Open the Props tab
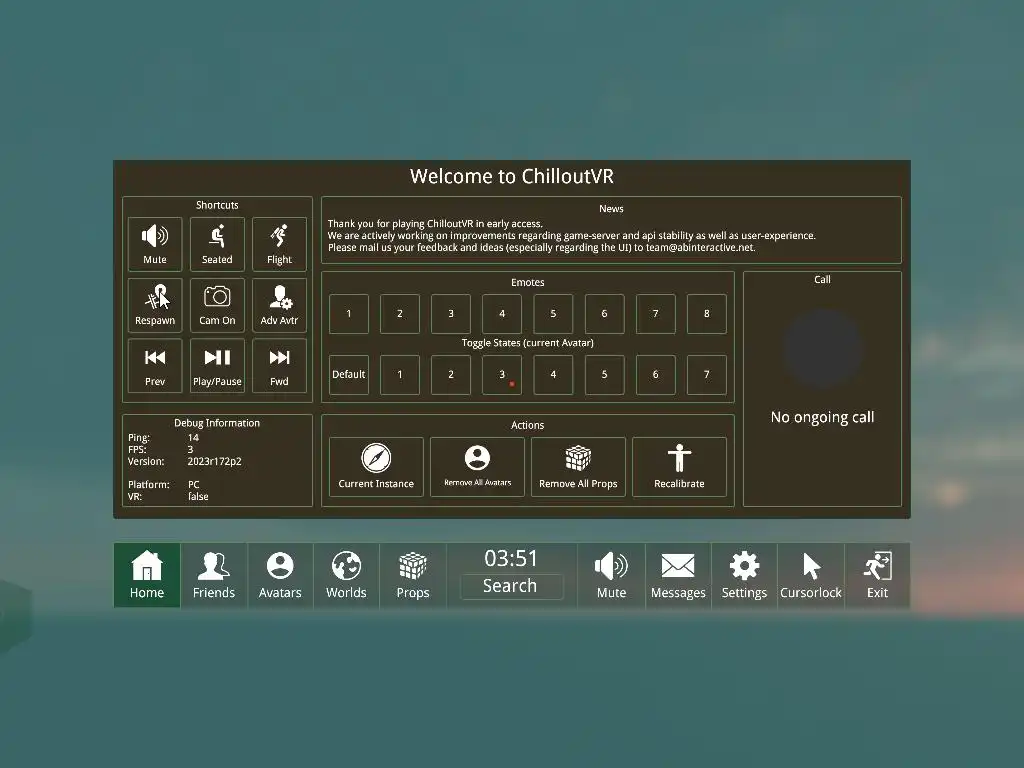This screenshot has width=1024, height=768. (413, 575)
